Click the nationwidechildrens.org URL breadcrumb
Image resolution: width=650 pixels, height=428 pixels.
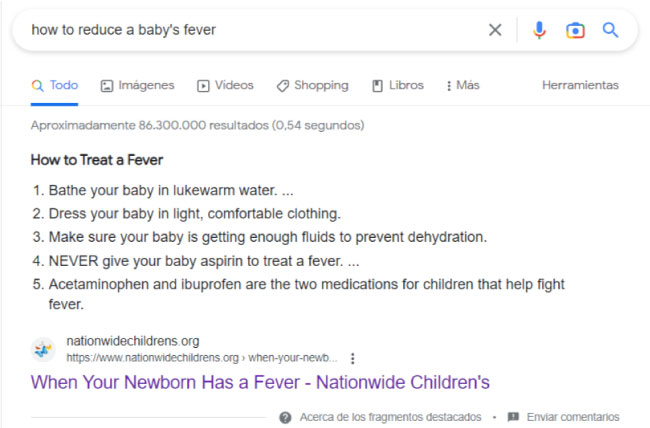click(x=202, y=358)
